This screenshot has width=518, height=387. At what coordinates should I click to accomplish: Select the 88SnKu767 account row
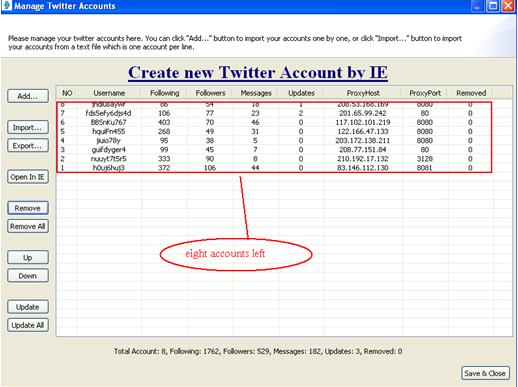(274, 122)
